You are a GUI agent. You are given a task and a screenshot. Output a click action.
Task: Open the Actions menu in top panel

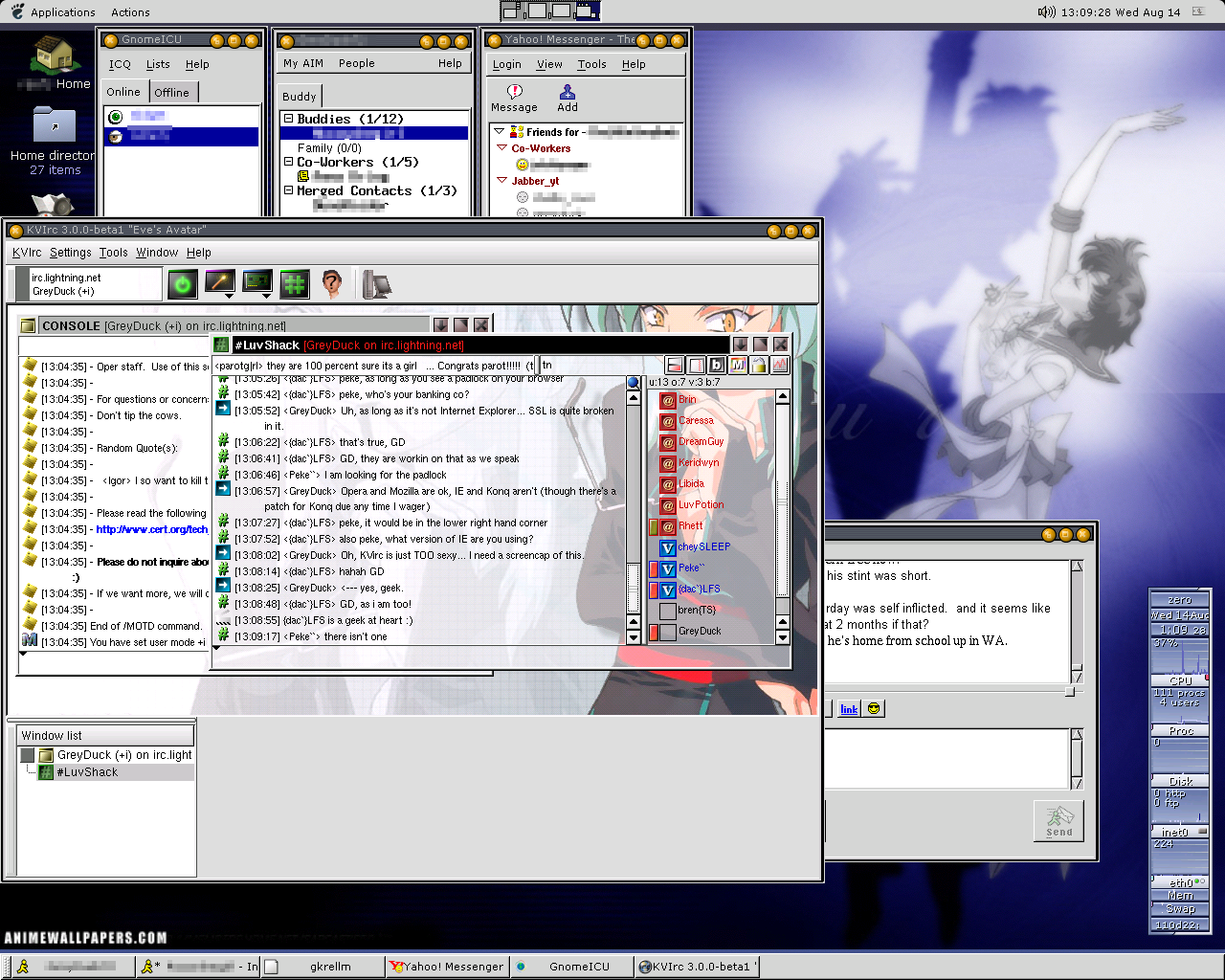click(130, 12)
